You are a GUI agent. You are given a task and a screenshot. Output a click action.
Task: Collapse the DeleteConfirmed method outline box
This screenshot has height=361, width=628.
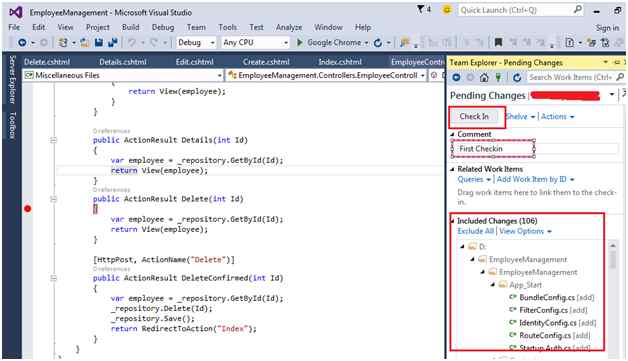pos(53,278)
